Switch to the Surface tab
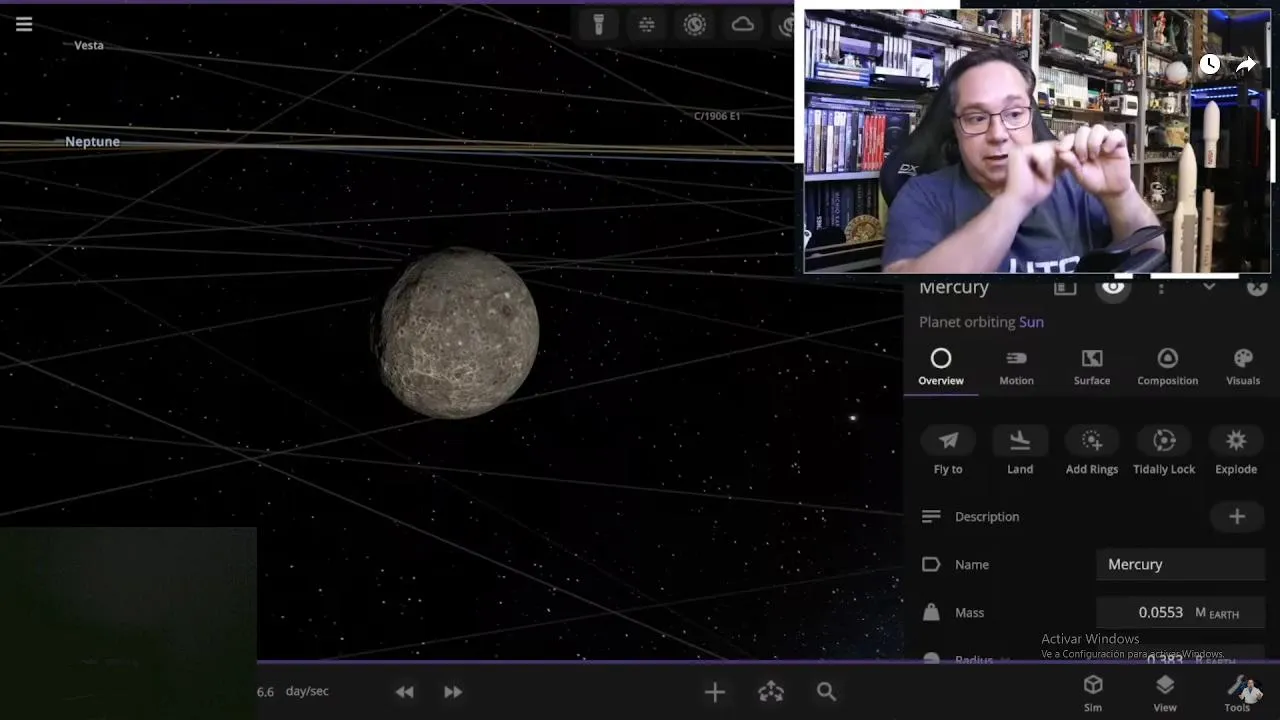This screenshot has width=1280, height=720. (1092, 367)
